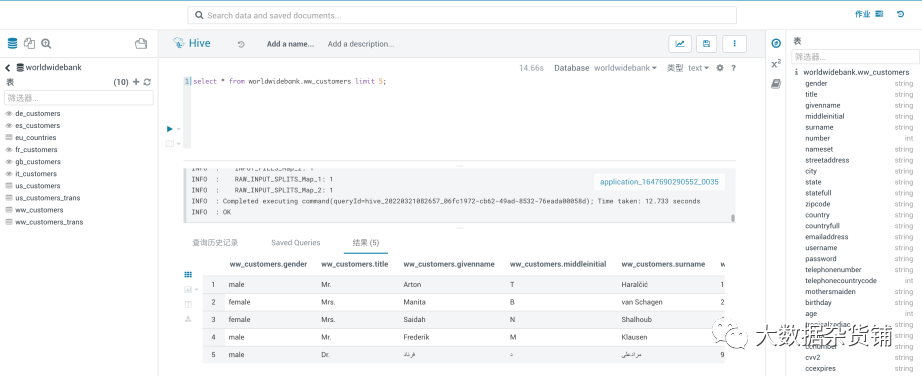The image size is (922, 376).
Task: Run the query with play button
Action: tap(170, 128)
